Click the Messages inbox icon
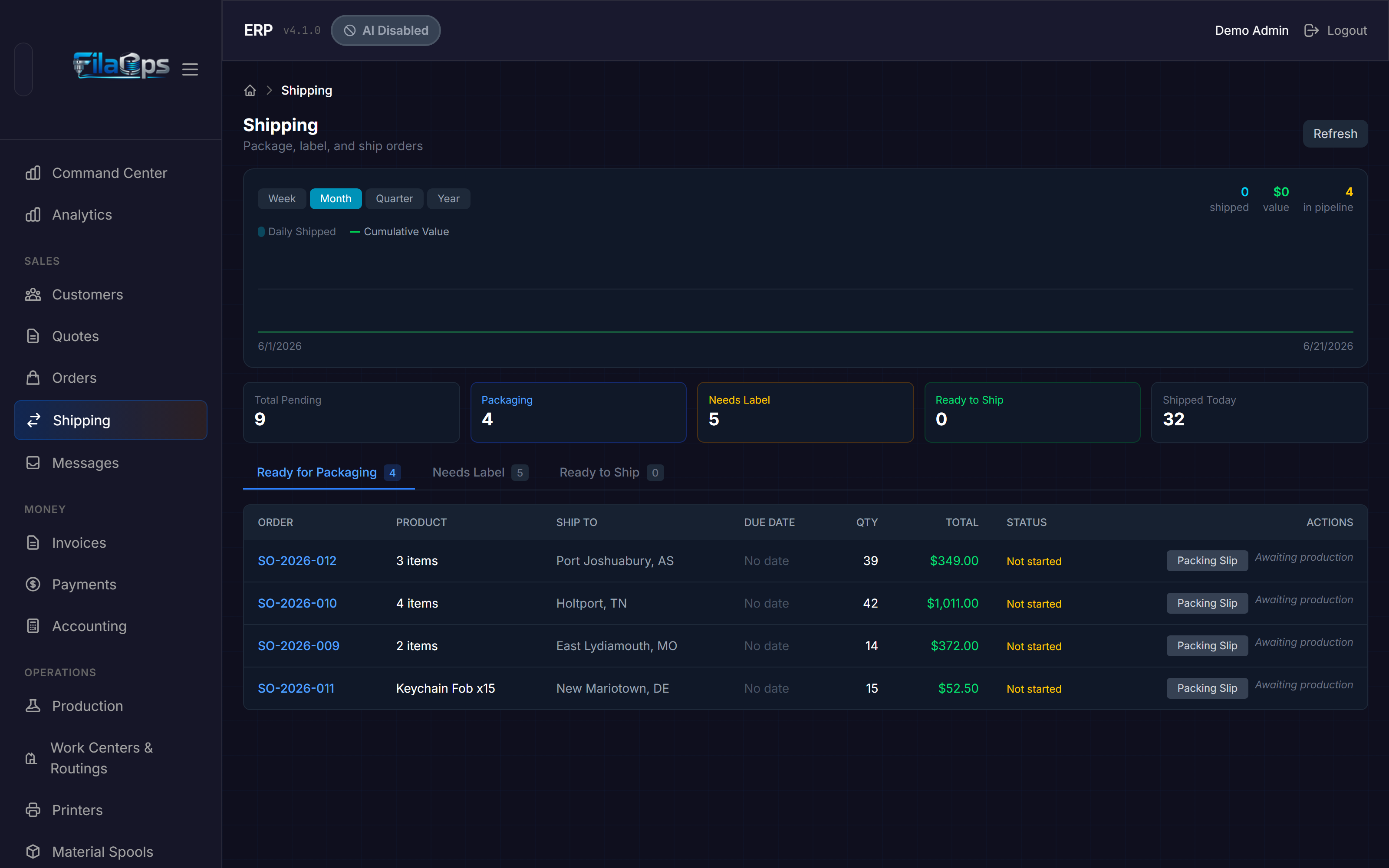The width and height of the screenshot is (1389, 868). (x=33, y=463)
